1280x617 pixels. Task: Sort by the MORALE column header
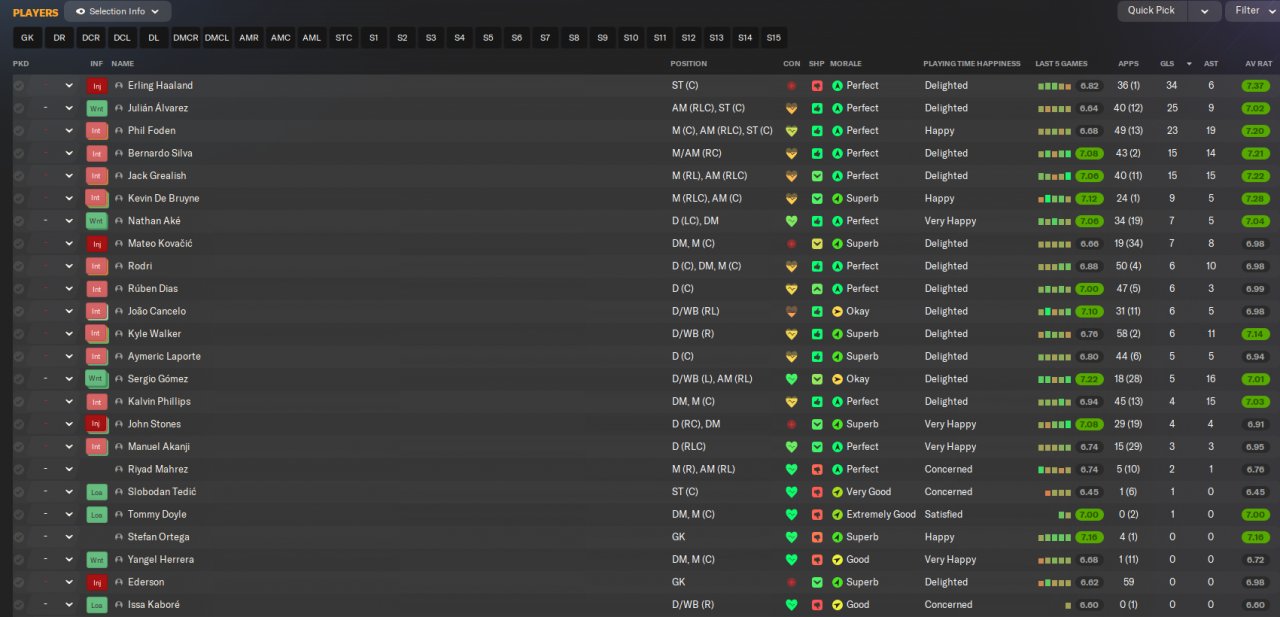[846, 64]
